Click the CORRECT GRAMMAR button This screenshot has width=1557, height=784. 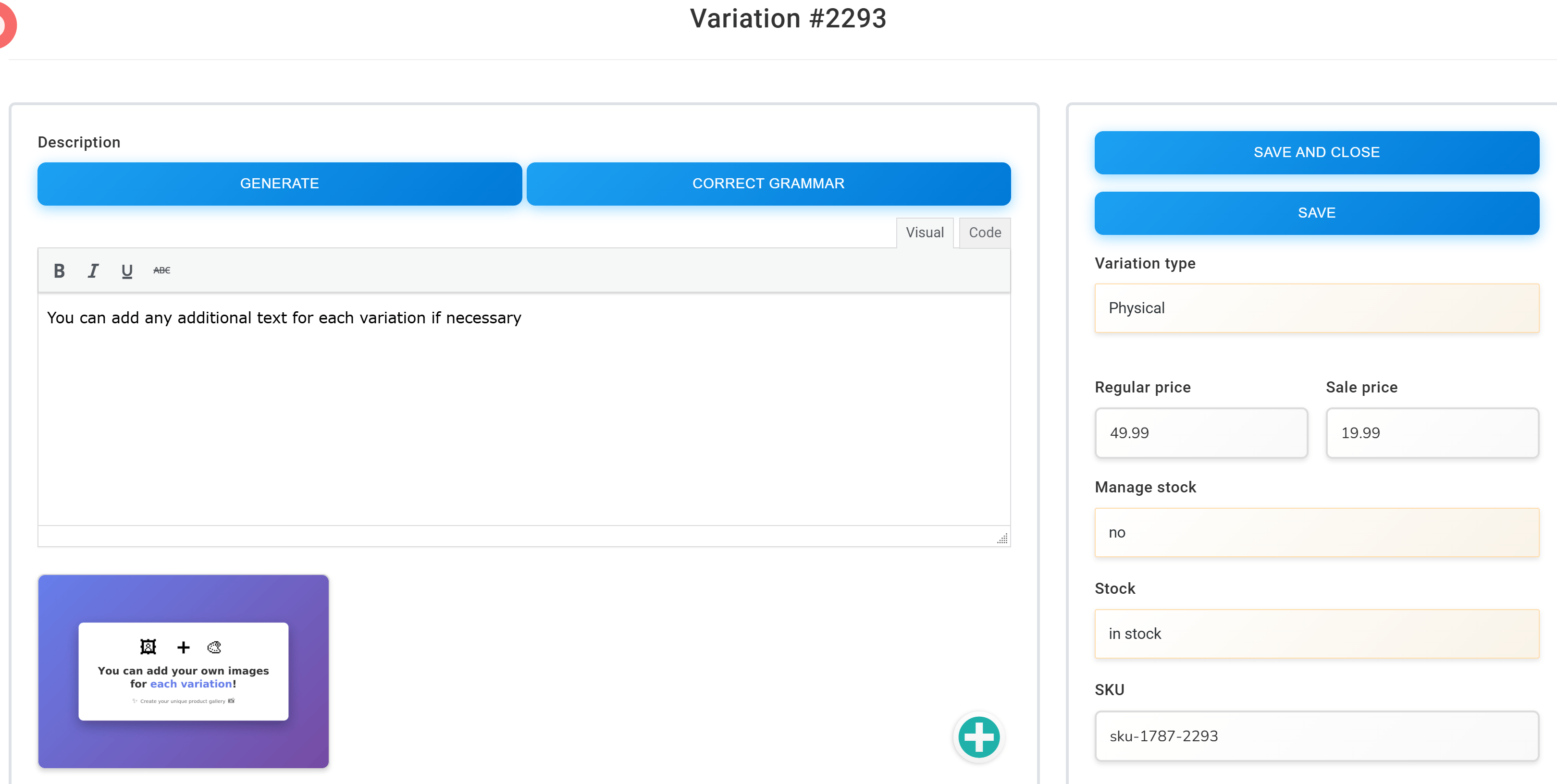(x=767, y=184)
